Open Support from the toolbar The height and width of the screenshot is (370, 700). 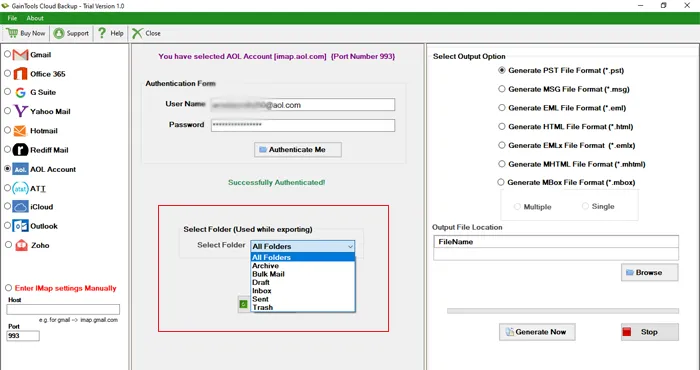pos(71,33)
